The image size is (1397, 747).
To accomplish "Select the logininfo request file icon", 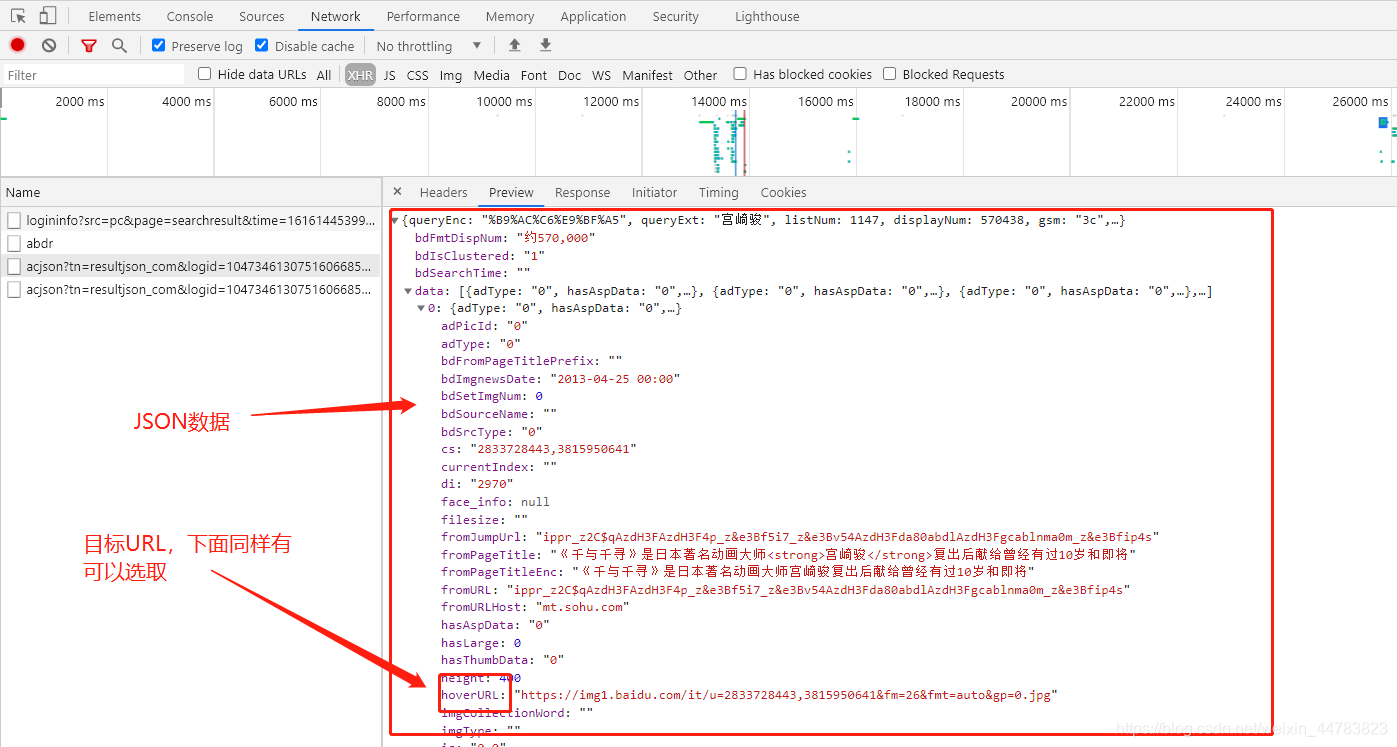I will (14, 220).
